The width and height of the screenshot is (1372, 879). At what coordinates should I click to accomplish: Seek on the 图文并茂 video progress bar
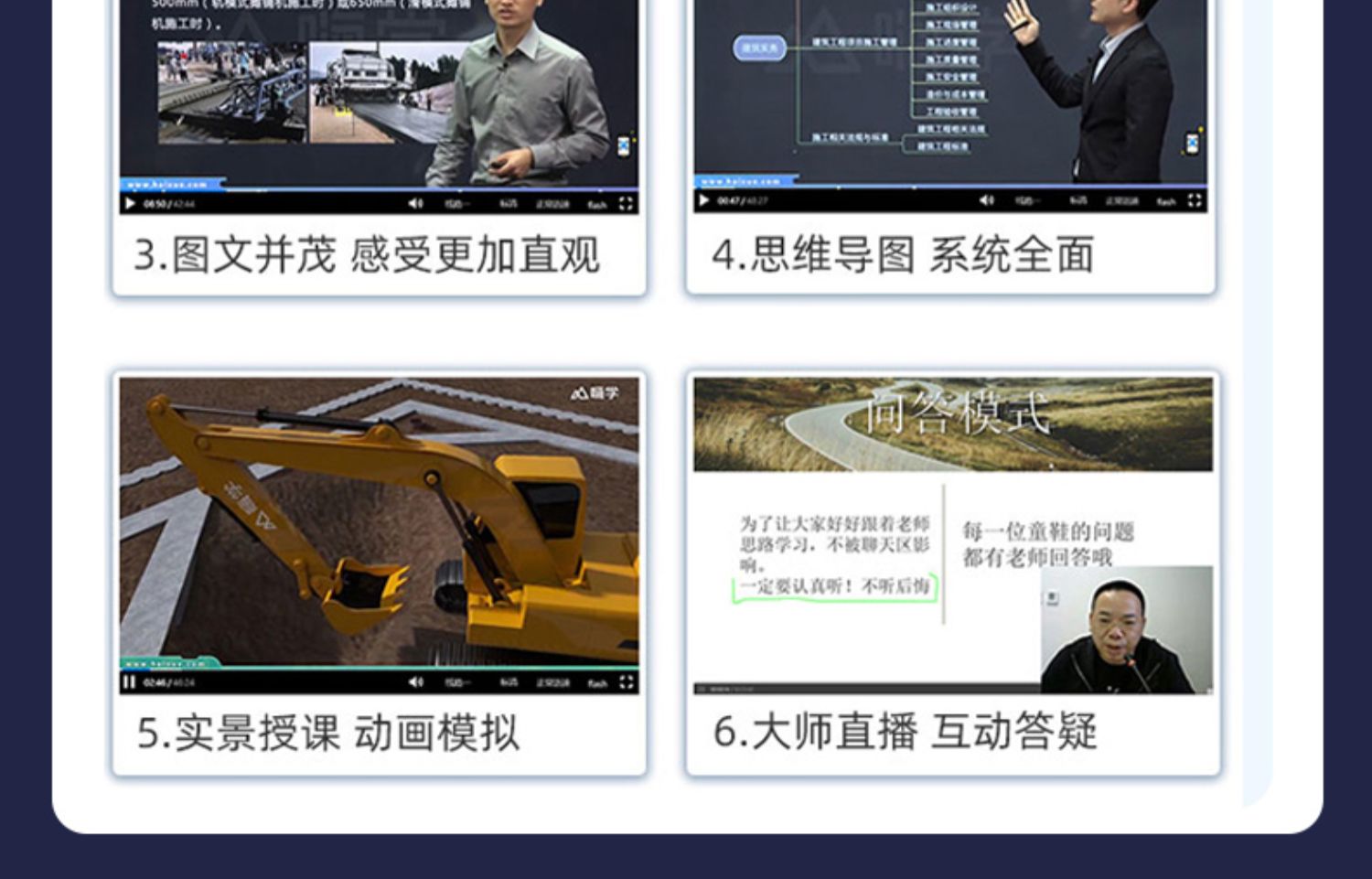tap(380, 190)
